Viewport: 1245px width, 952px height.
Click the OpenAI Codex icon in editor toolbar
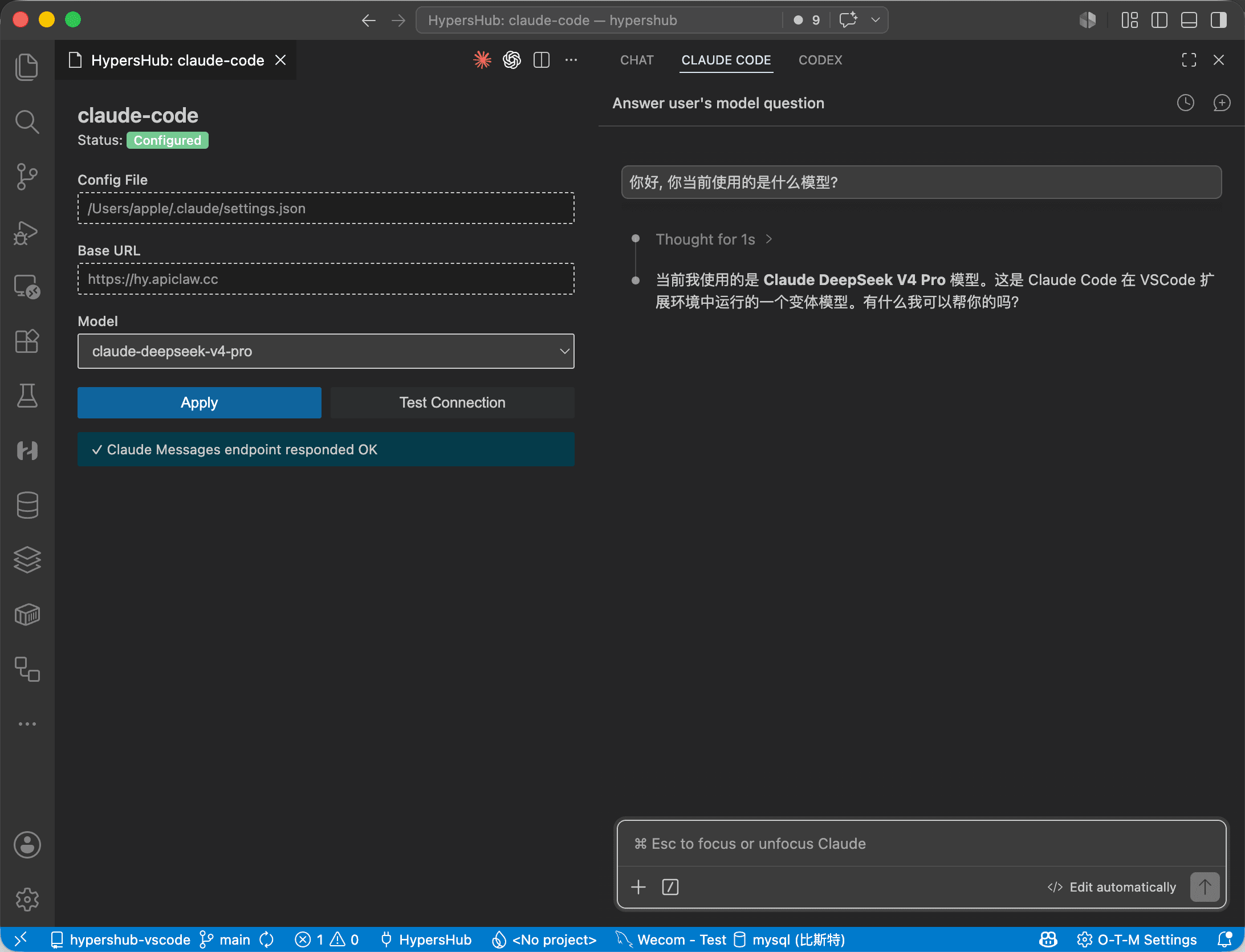512,60
